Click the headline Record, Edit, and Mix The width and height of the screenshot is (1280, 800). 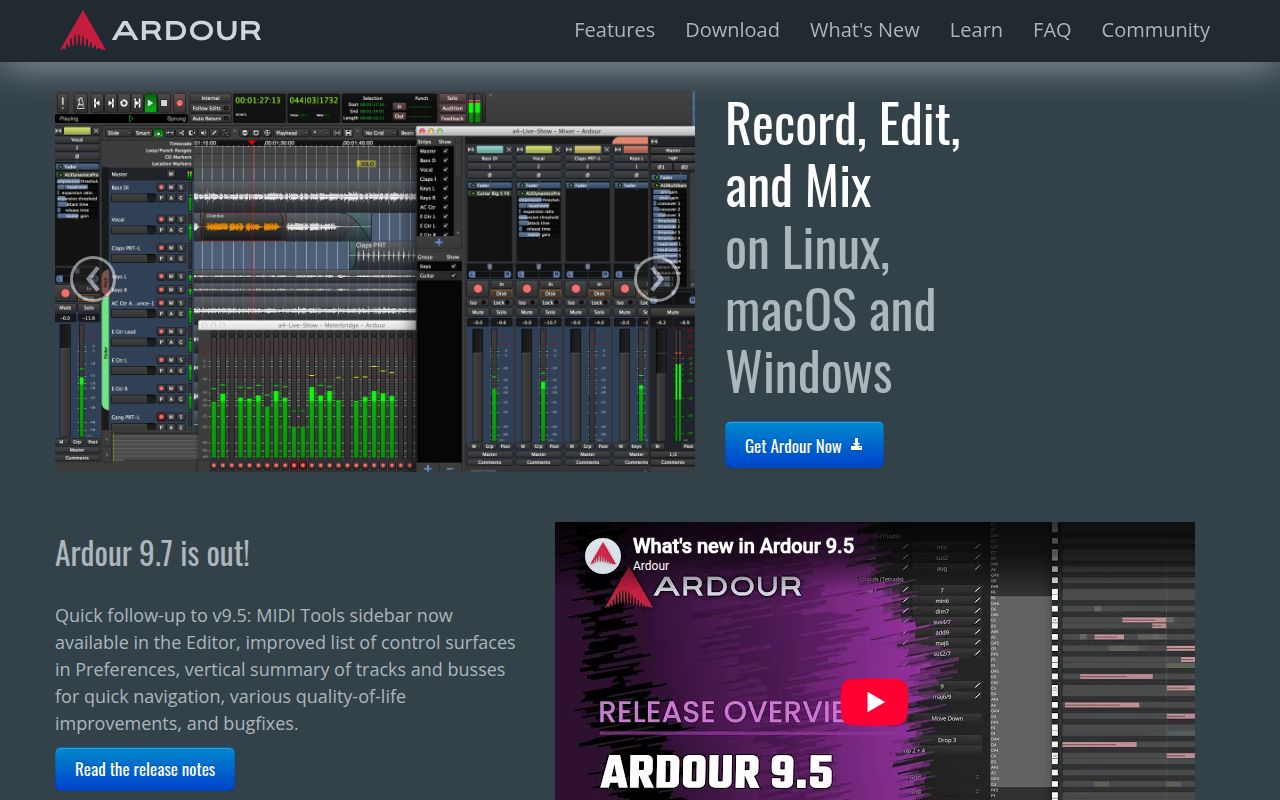point(843,154)
